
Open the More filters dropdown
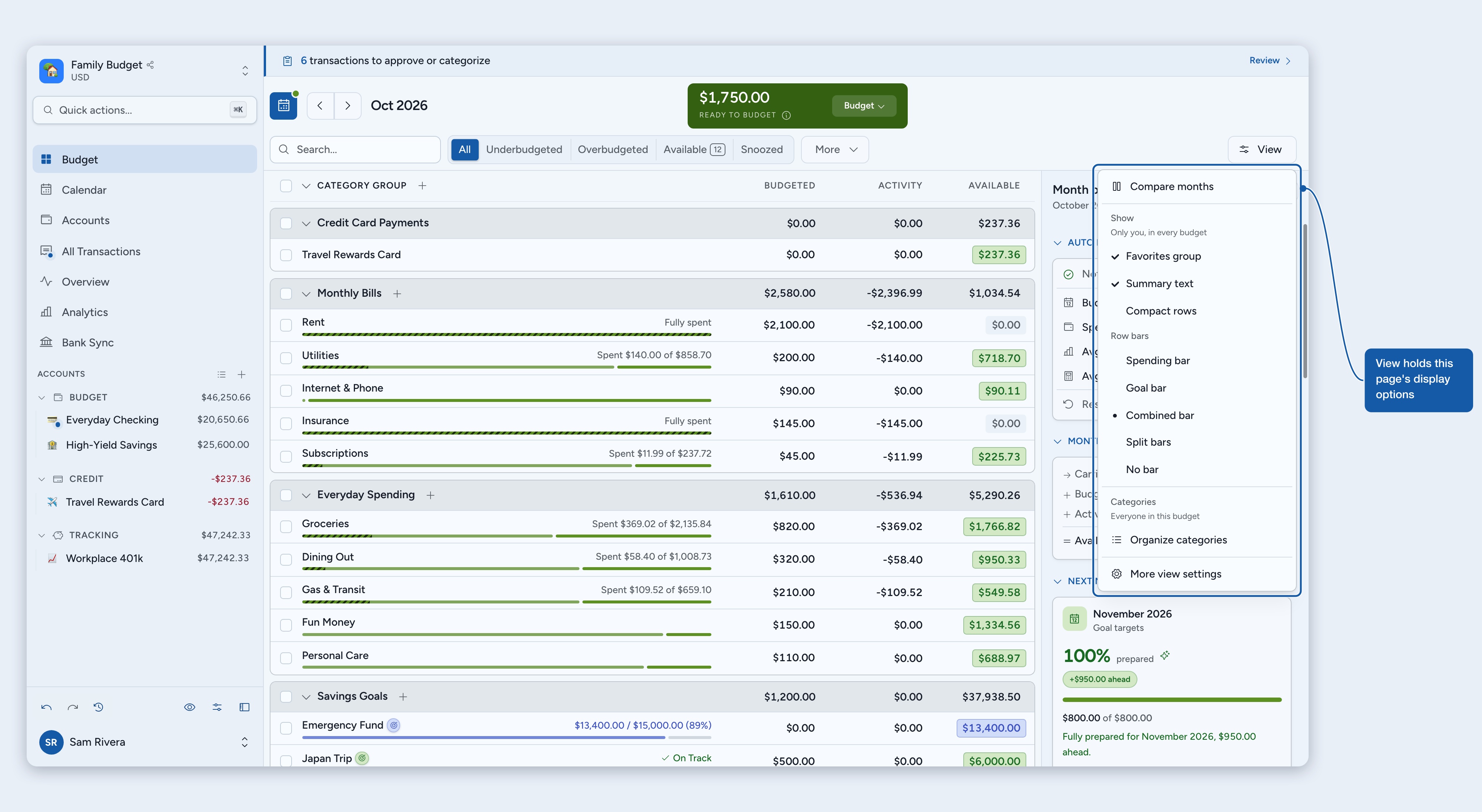tap(835, 150)
